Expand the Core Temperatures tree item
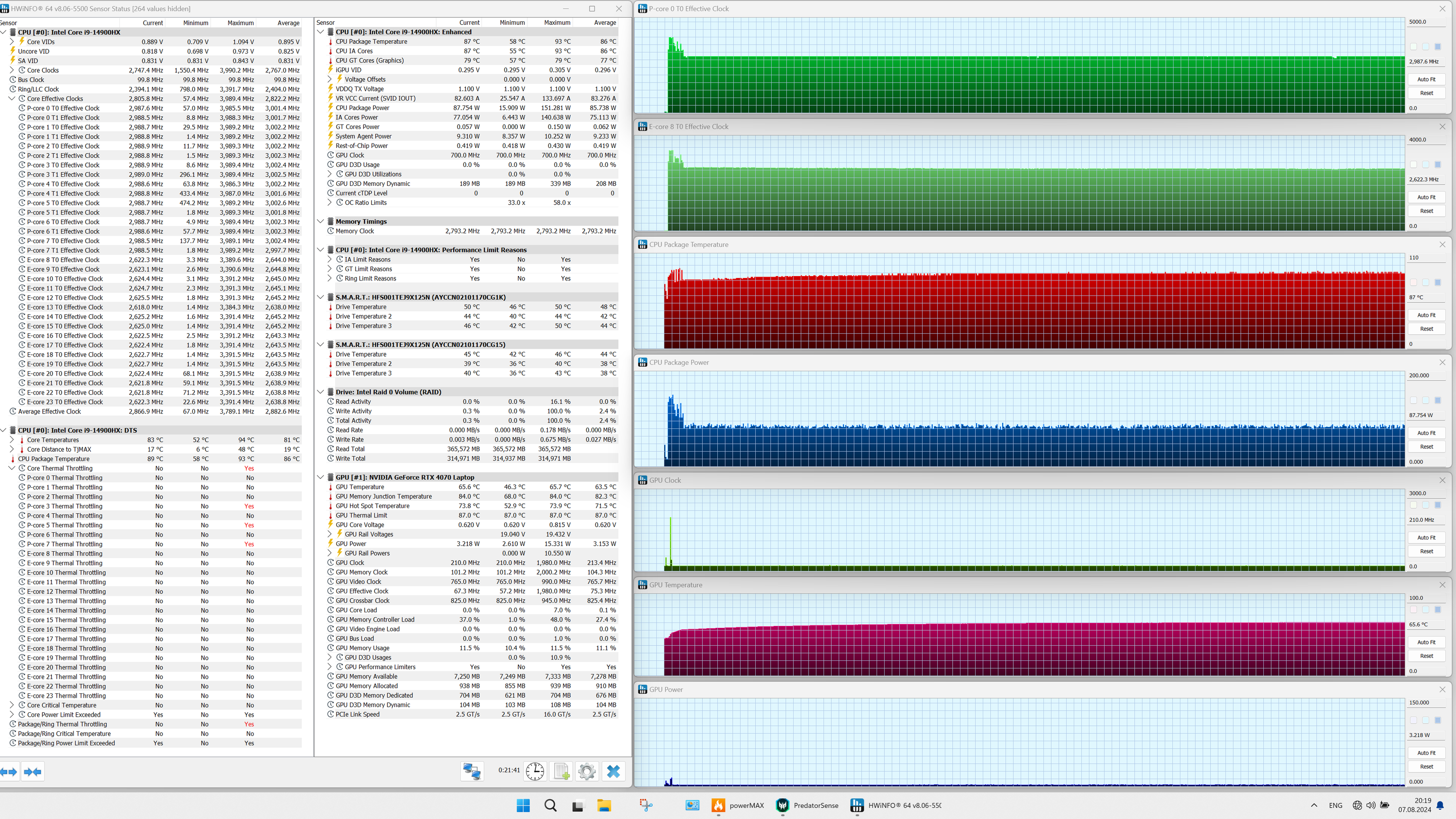The image size is (1456, 819). [x=12, y=440]
